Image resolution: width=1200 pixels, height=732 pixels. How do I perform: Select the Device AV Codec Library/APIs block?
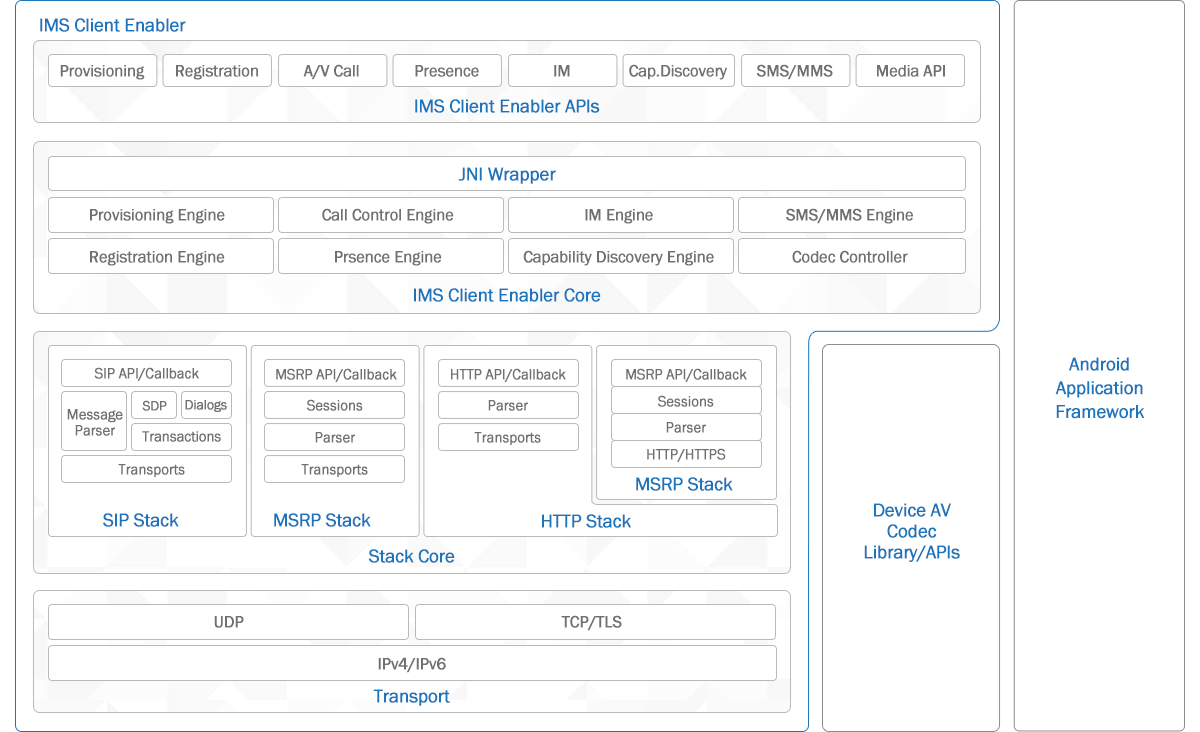click(x=911, y=538)
